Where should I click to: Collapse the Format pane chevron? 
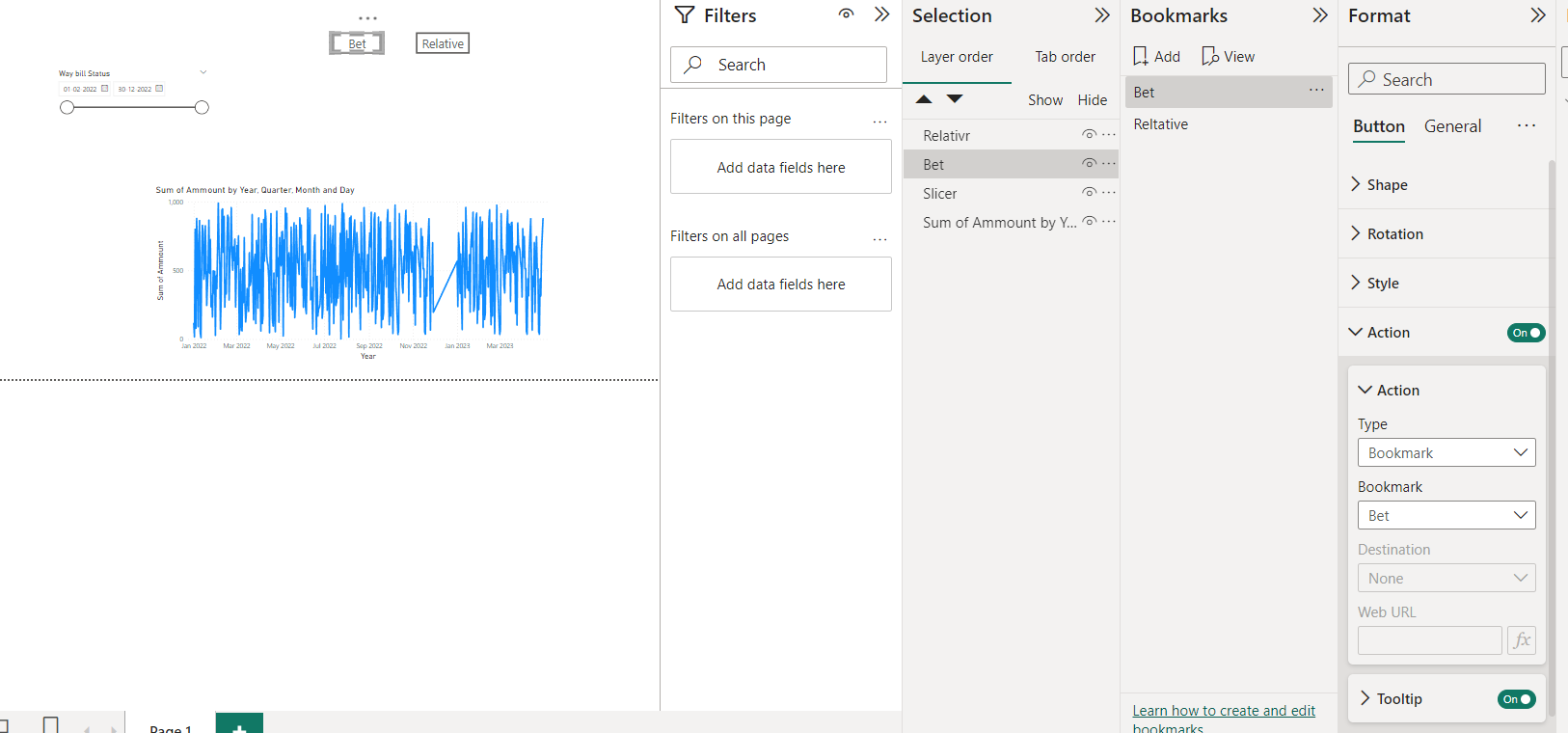point(1538,15)
